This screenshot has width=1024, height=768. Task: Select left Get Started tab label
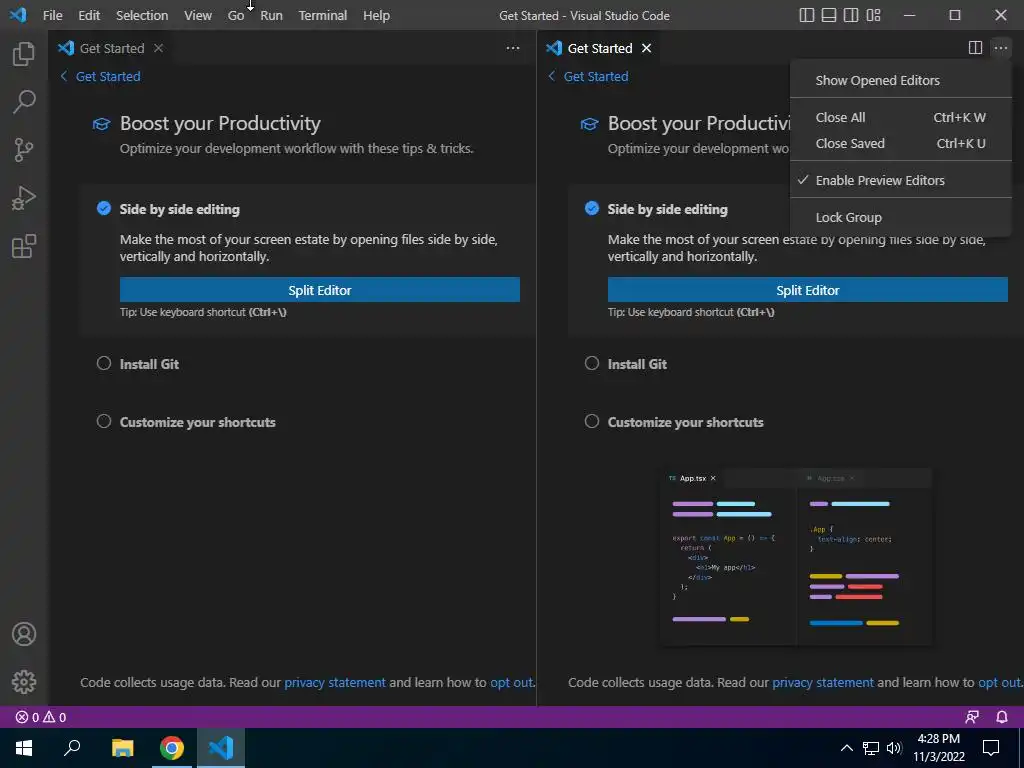112,48
